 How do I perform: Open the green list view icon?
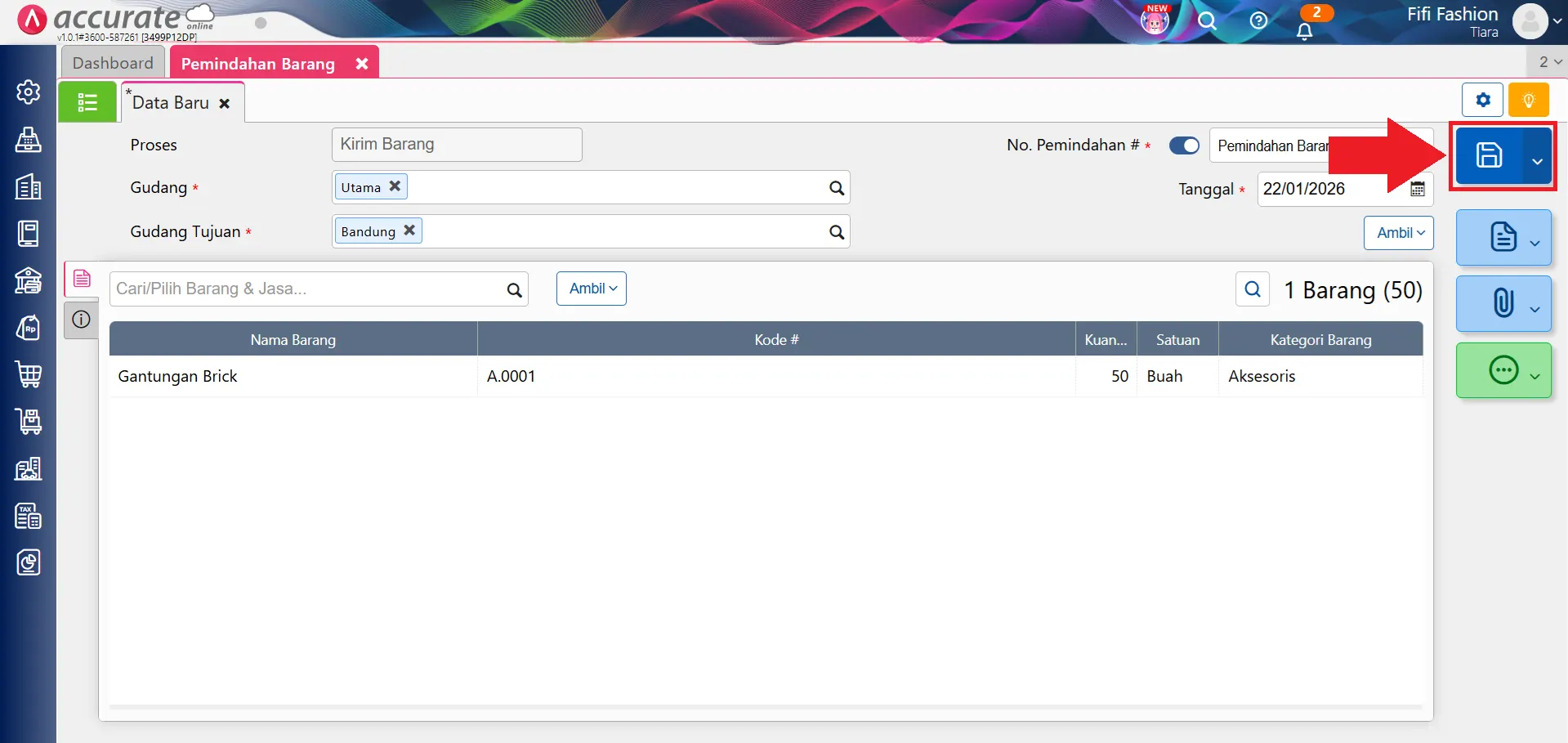[87, 102]
